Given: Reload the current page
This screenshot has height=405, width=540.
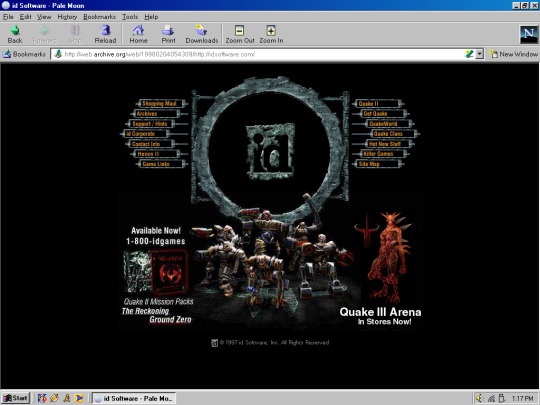Looking at the screenshot, I should point(105,34).
